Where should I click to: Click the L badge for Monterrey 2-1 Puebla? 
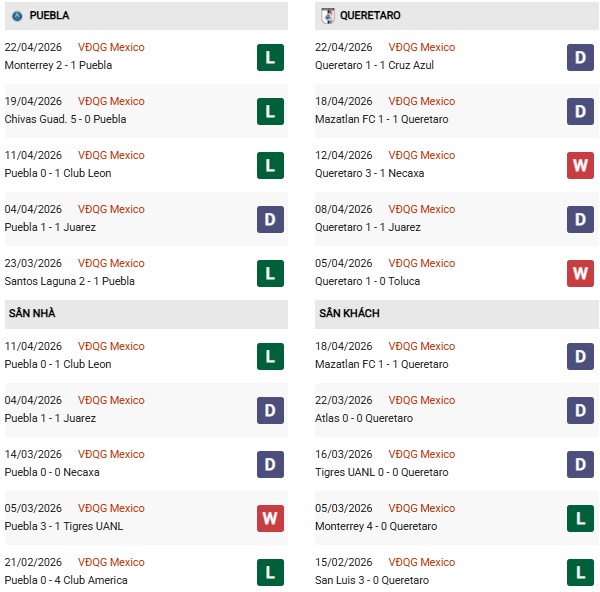pos(270,57)
